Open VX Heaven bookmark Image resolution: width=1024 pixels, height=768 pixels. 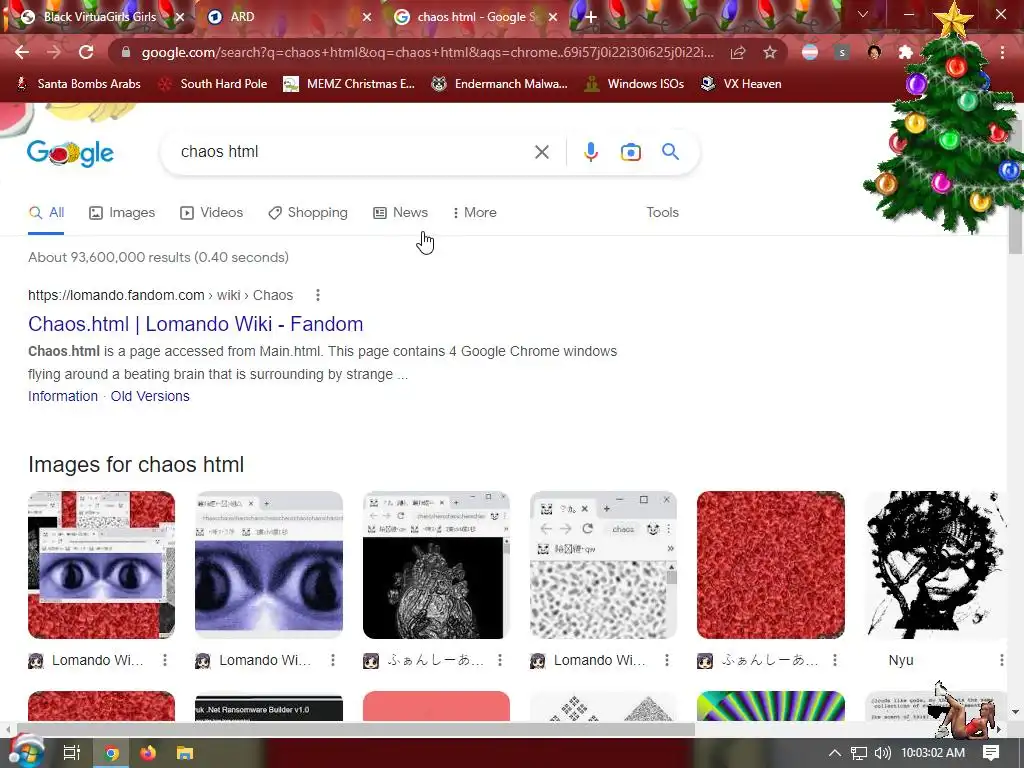(741, 84)
